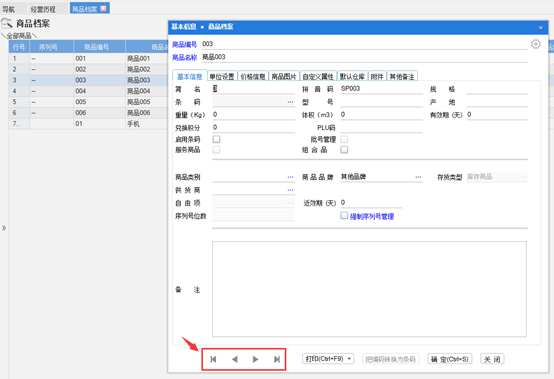This screenshot has height=379, width=554.
Task: Go to previous record arrow
Action: (234, 359)
